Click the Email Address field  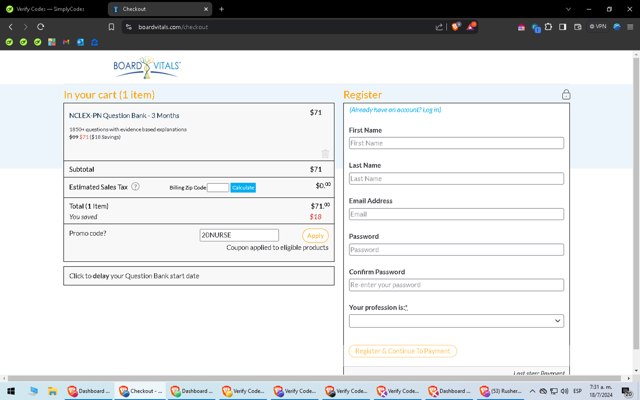point(456,214)
